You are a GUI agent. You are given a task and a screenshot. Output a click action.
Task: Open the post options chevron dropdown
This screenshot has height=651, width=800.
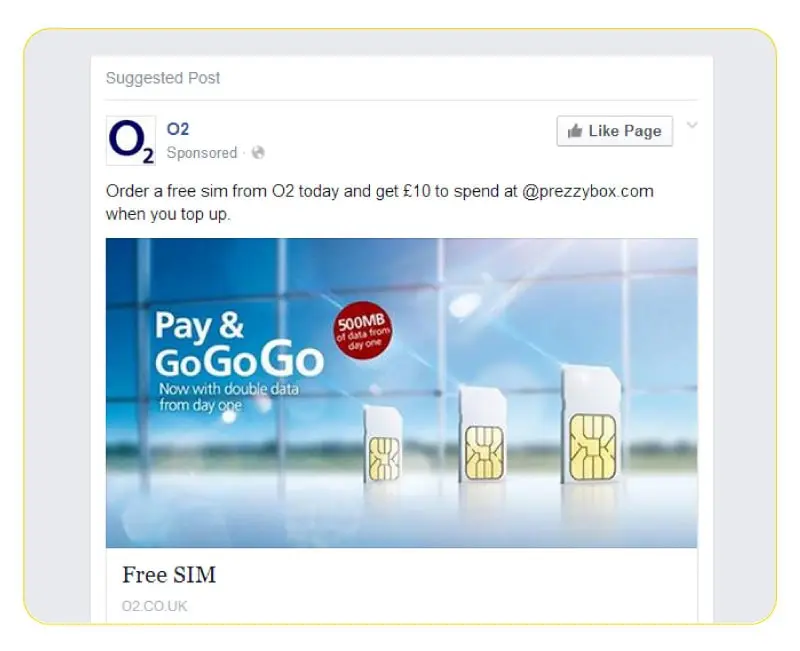(692, 125)
